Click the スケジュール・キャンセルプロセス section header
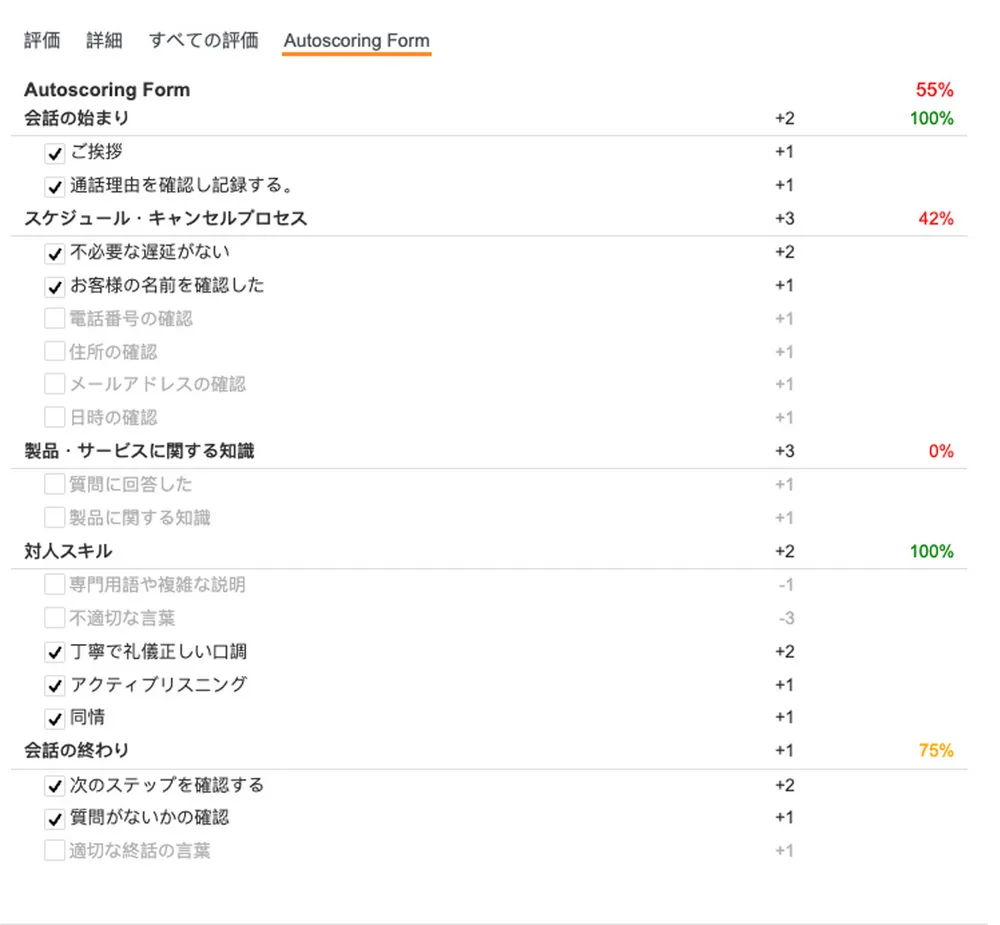The width and height of the screenshot is (1000, 925). pos(166,219)
